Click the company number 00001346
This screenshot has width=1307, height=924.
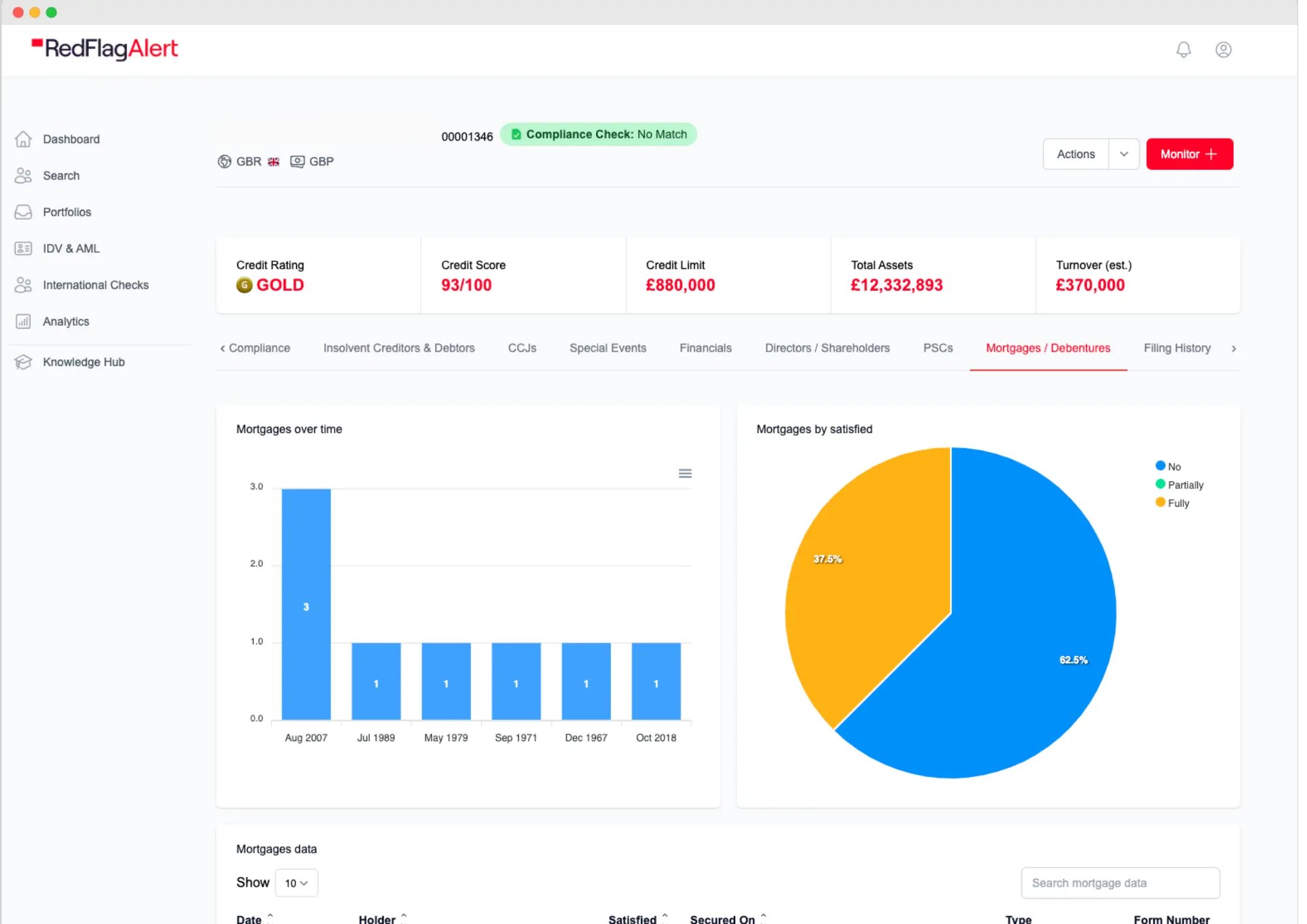click(467, 137)
